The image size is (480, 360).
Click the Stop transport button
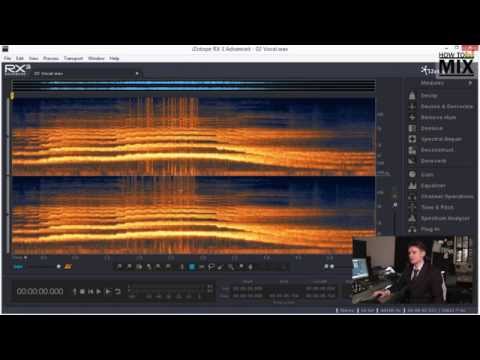pos(82,292)
